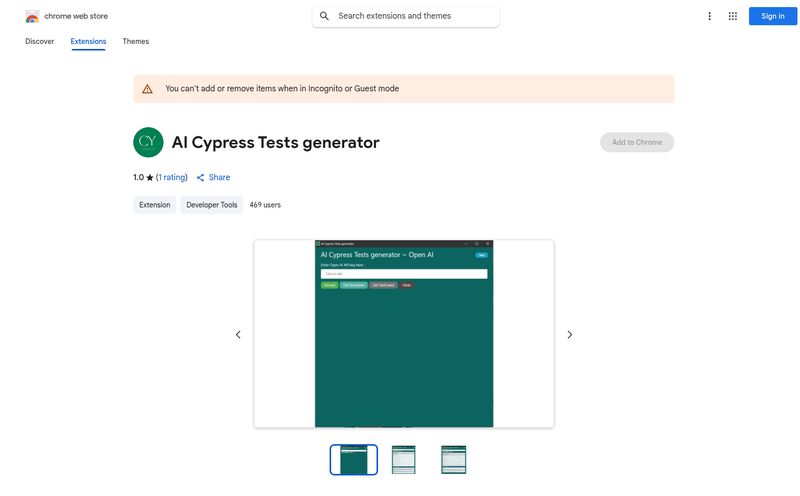
Task: Click the share icon beside Share
Action: point(201,178)
